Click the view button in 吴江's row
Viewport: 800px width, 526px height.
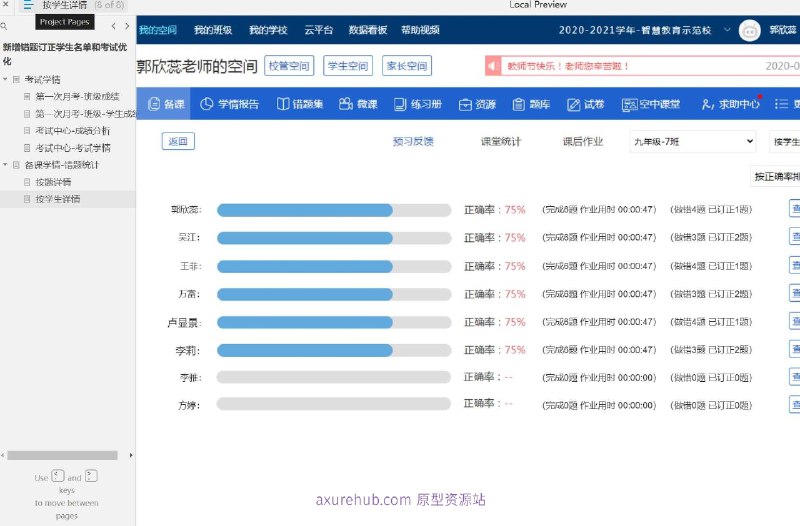click(x=795, y=236)
